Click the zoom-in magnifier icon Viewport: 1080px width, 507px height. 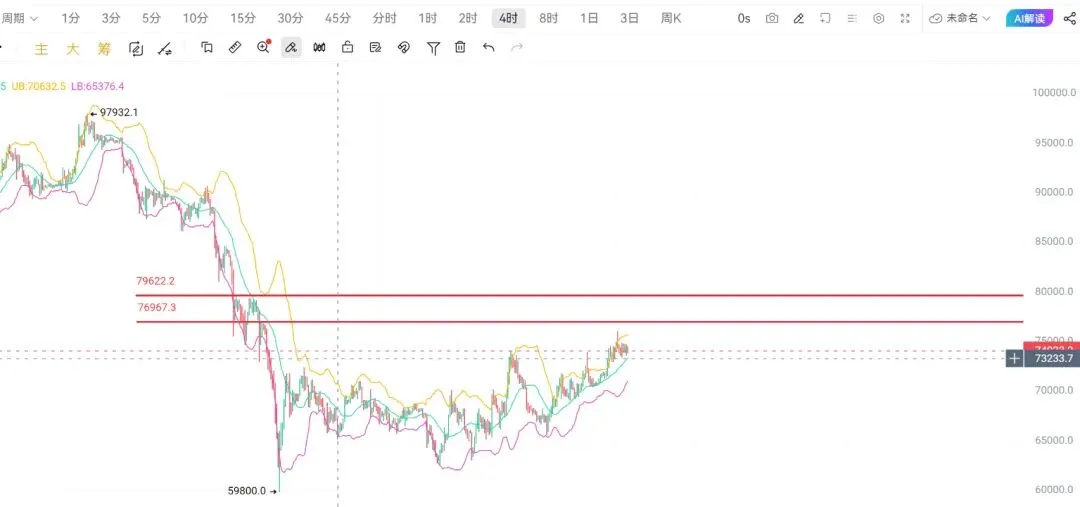[x=263, y=48]
